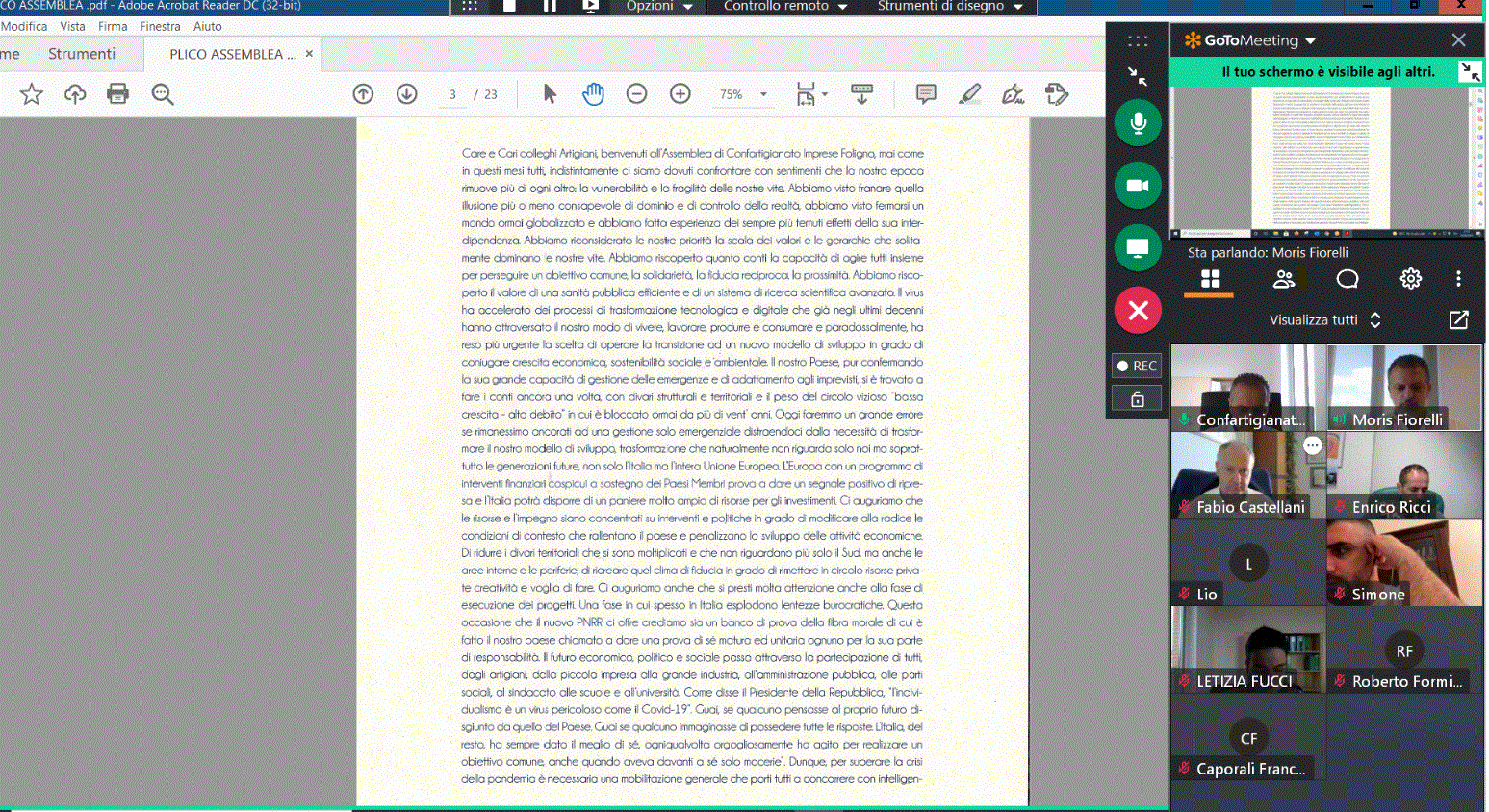
Task: Click the stamp tool icon in Acrobat toolbar
Action: (1057, 93)
